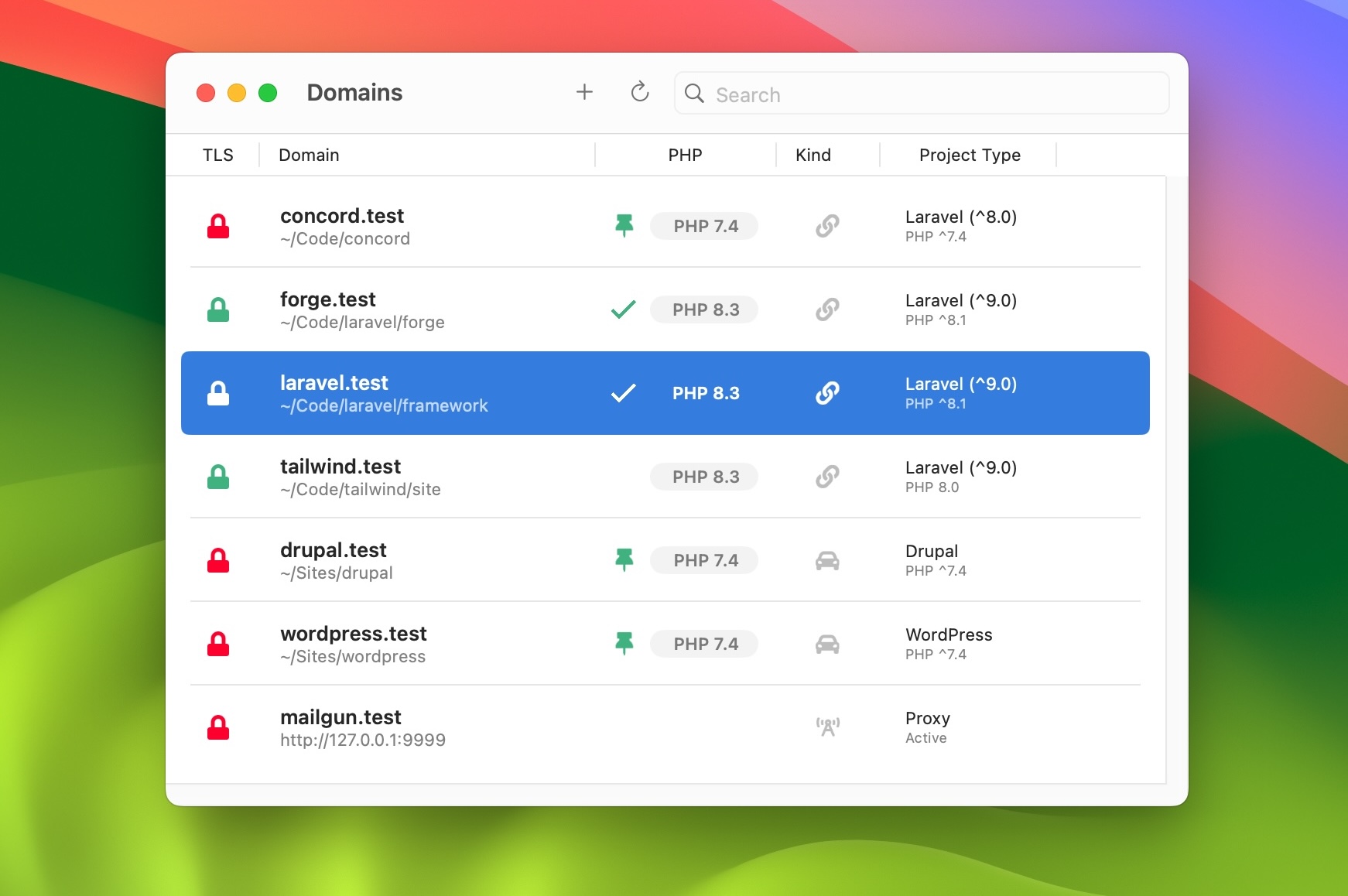Toggle TLS lock for tailwind.test
The height and width of the screenshot is (896, 1348).
pyautogui.click(x=218, y=477)
